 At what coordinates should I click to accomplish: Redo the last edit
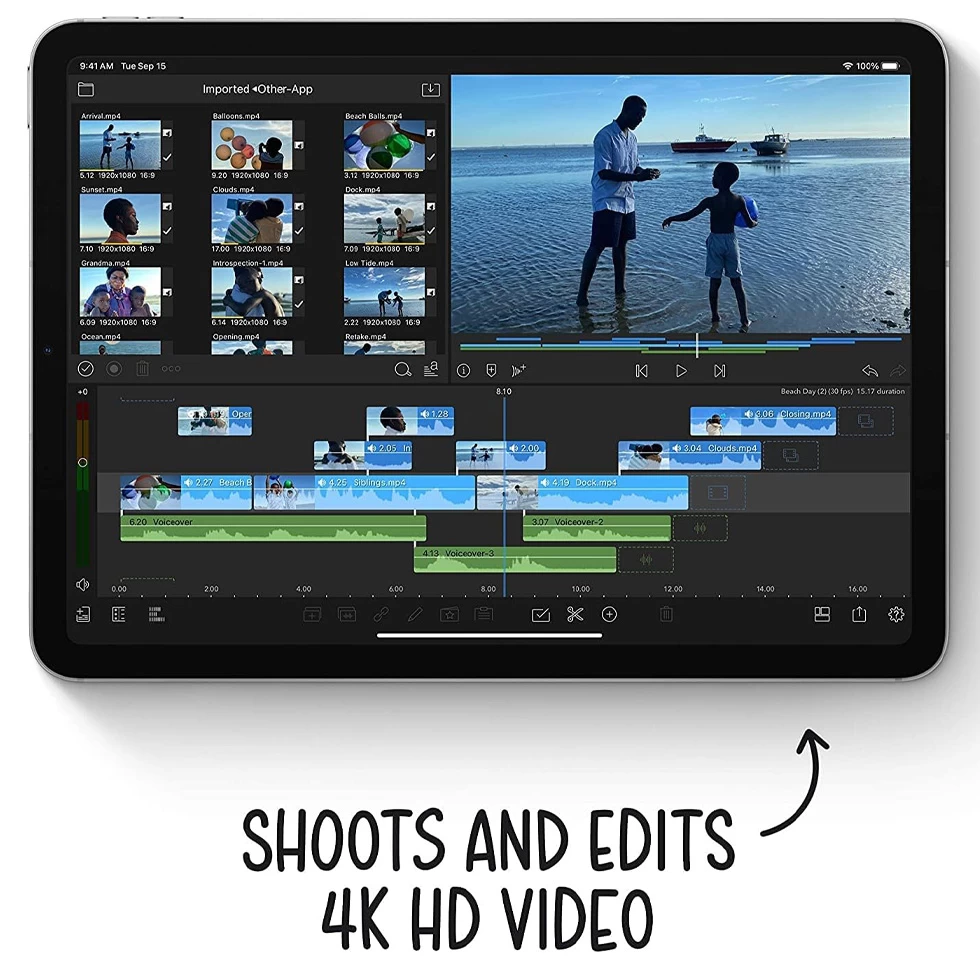coord(898,371)
